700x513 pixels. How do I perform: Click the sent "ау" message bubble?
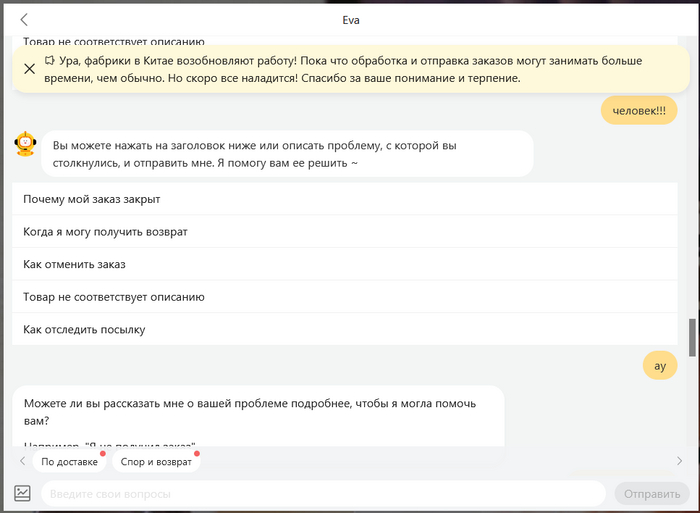[x=659, y=366]
